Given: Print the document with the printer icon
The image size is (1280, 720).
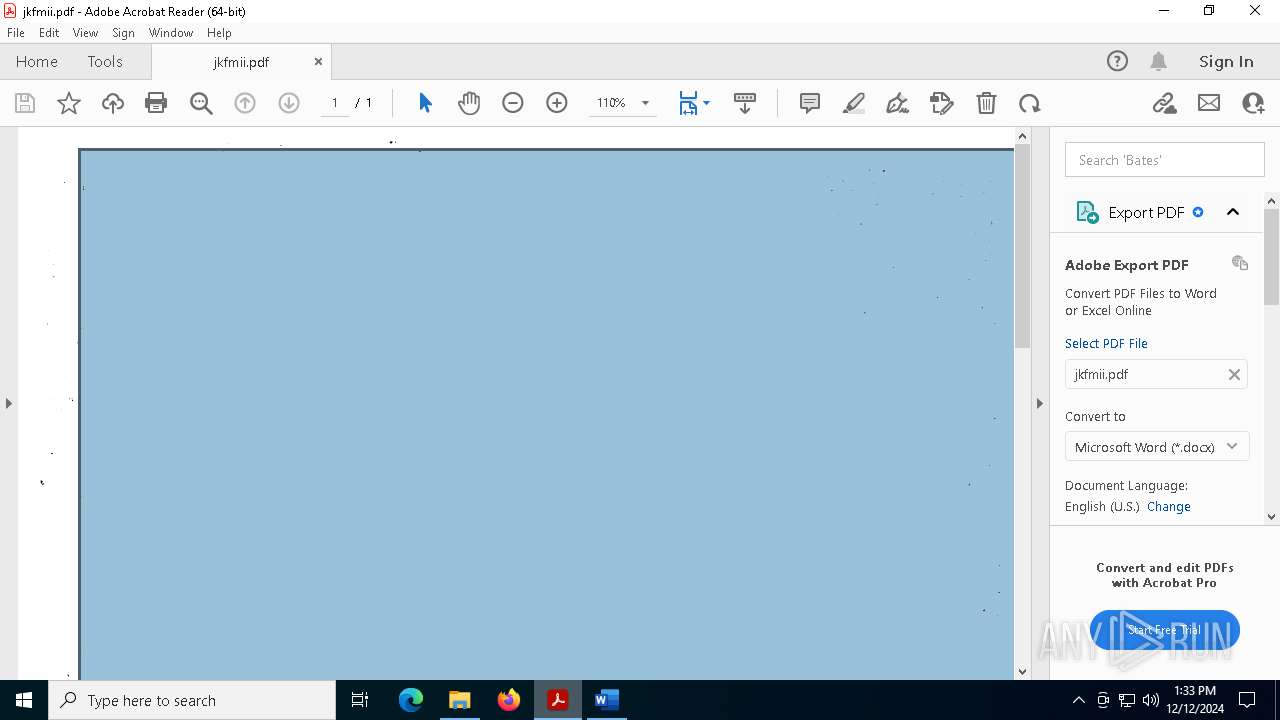Looking at the screenshot, I should click(x=156, y=103).
